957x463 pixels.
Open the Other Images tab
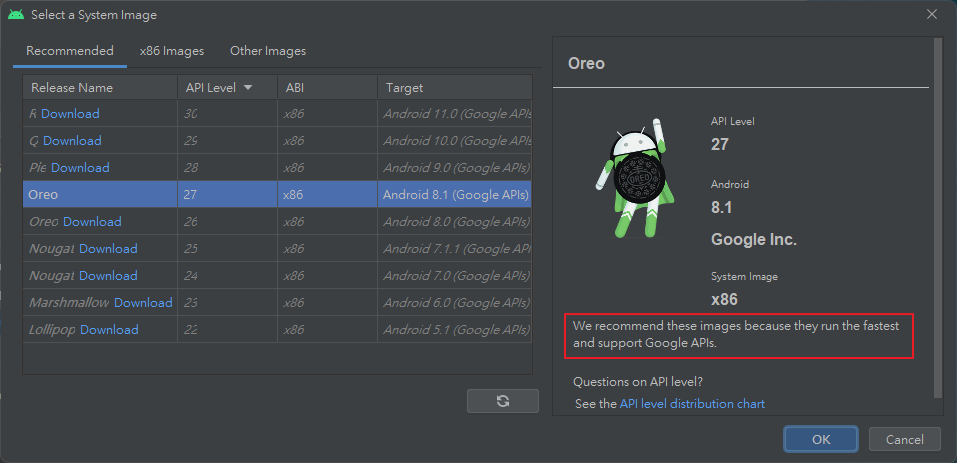pyautogui.click(x=268, y=51)
